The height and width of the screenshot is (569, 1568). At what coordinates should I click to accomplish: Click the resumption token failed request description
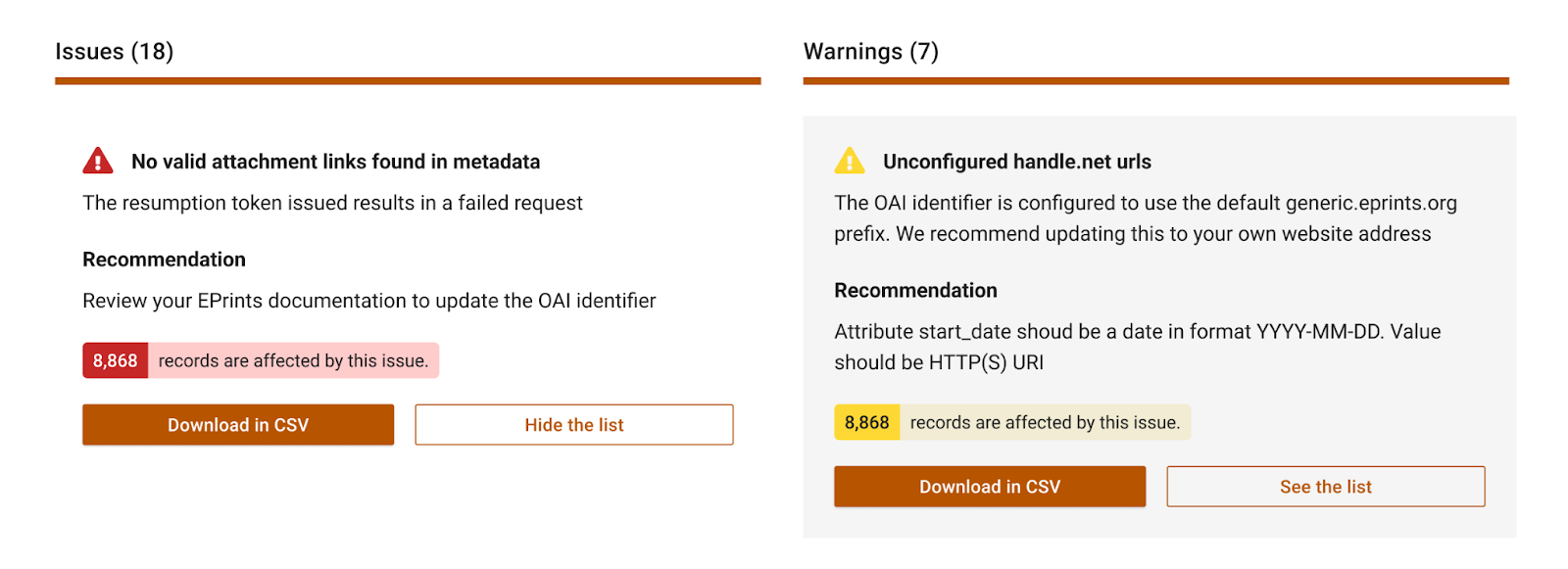[333, 203]
